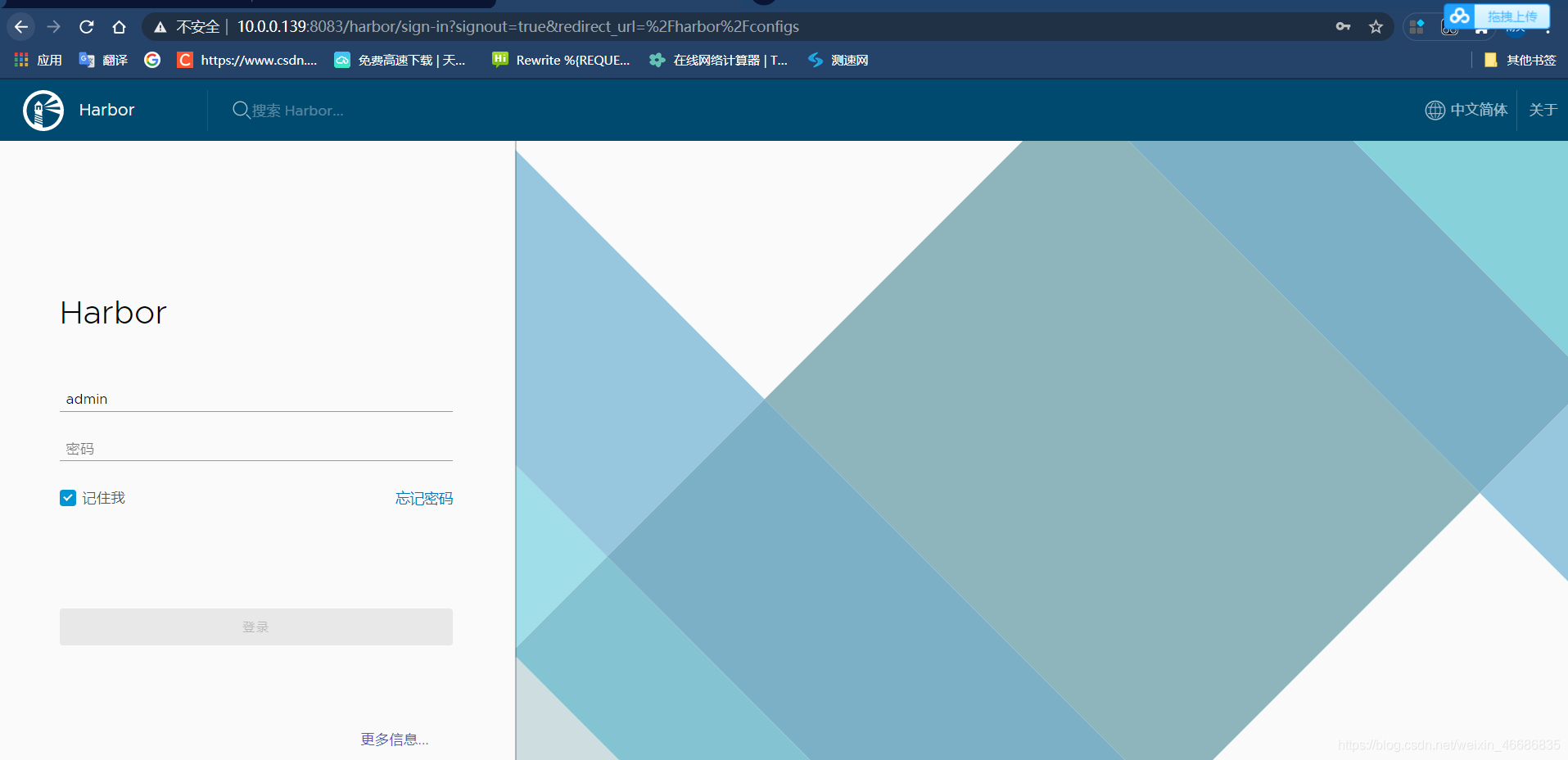Click the Baidu cloud upload icon
The height and width of the screenshot is (760, 1568).
(1459, 16)
